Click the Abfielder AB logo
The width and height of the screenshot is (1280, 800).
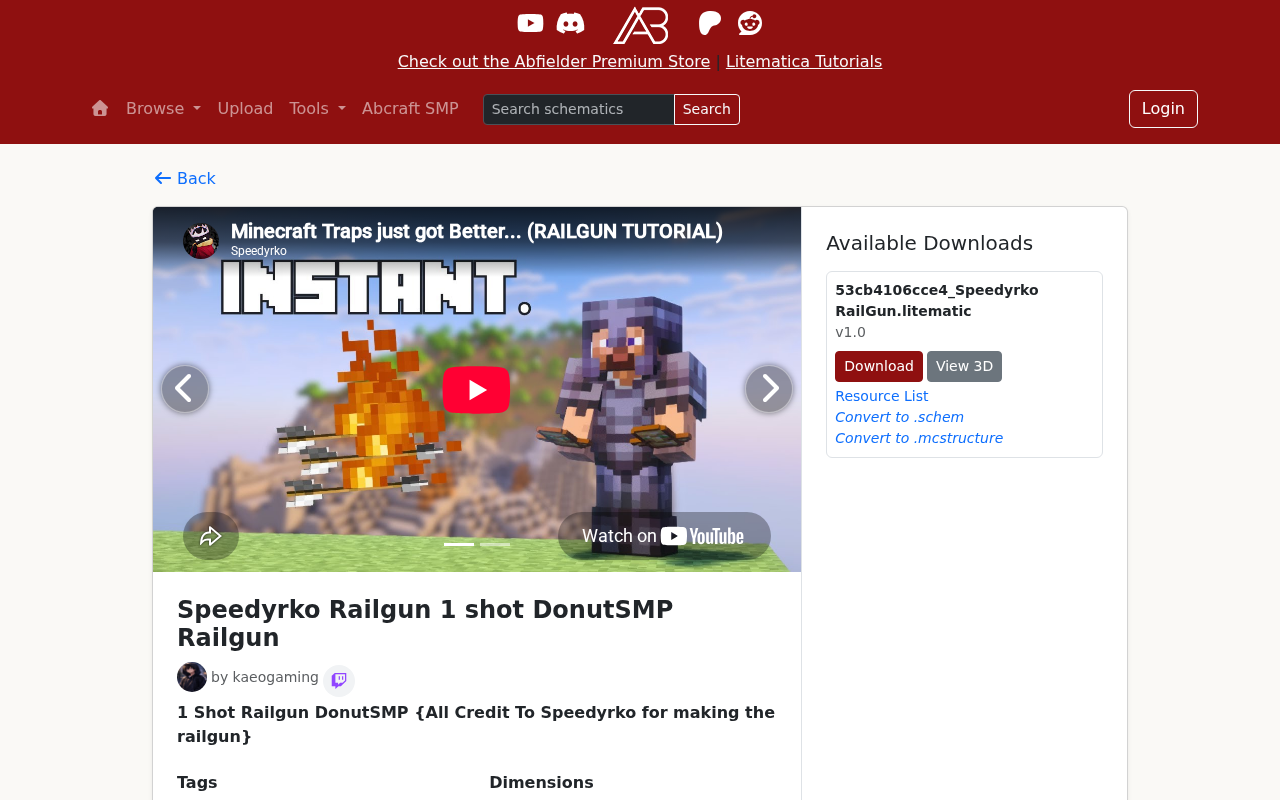coord(641,25)
